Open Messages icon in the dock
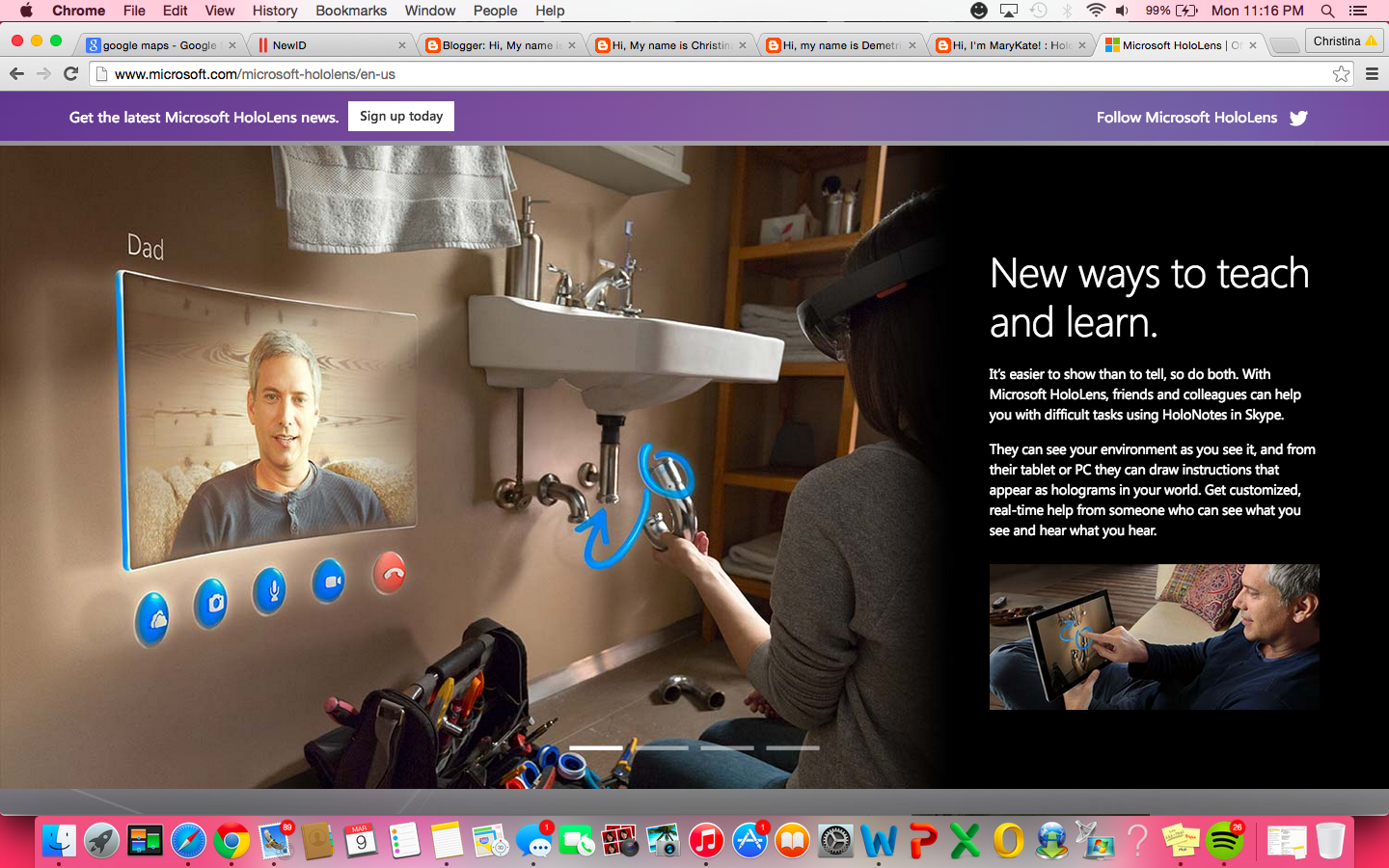Screen dimensions: 1389x868 coord(533,841)
